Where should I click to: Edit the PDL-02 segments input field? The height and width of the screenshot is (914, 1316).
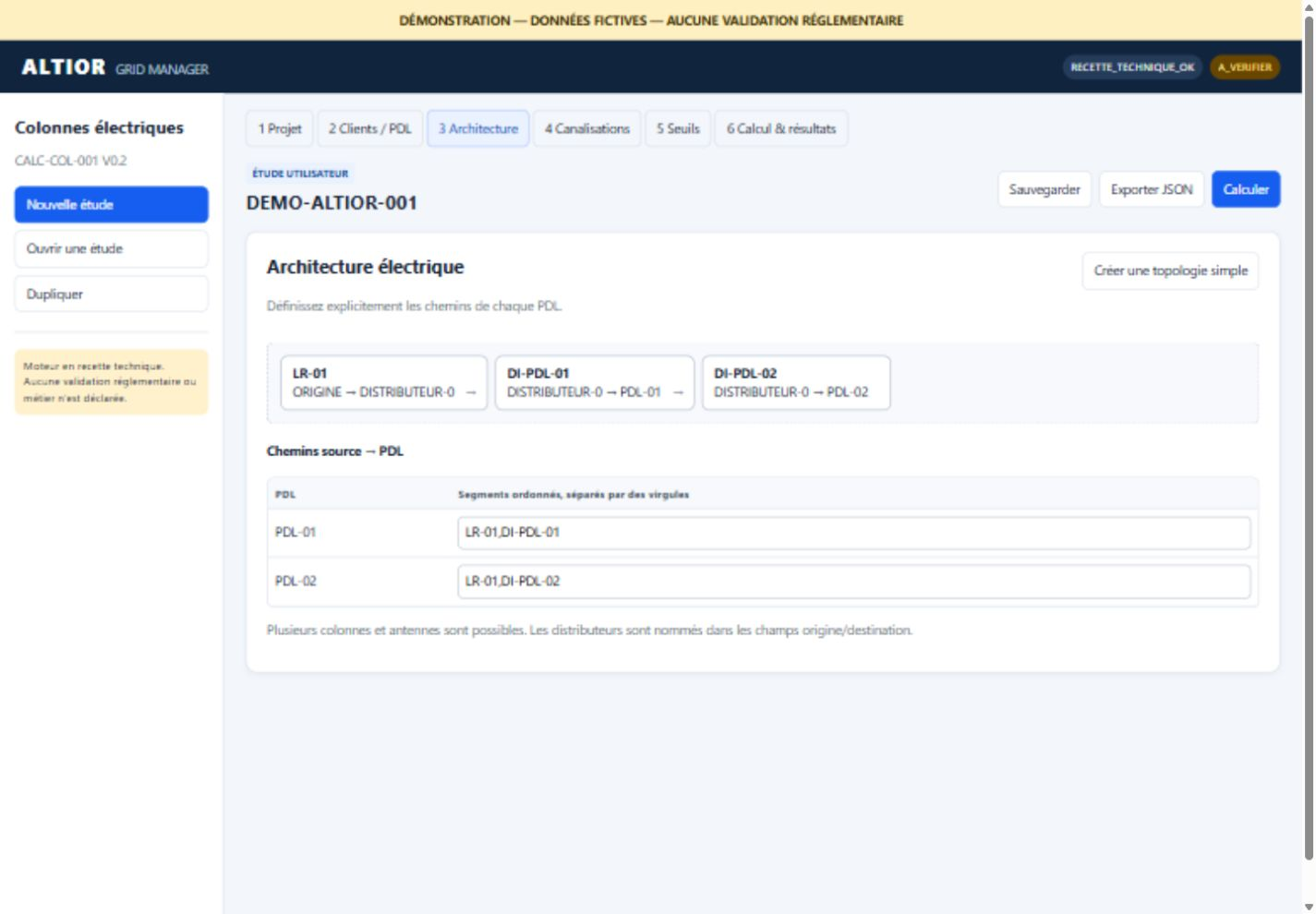pyautogui.click(x=854, y=582)
